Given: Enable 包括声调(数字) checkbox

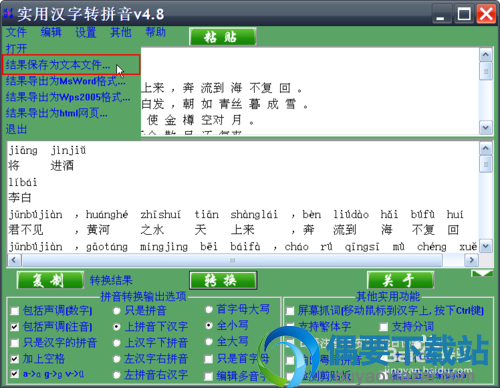Looking at the screenshot, I should pyautogui.click(x=14, y=311).
